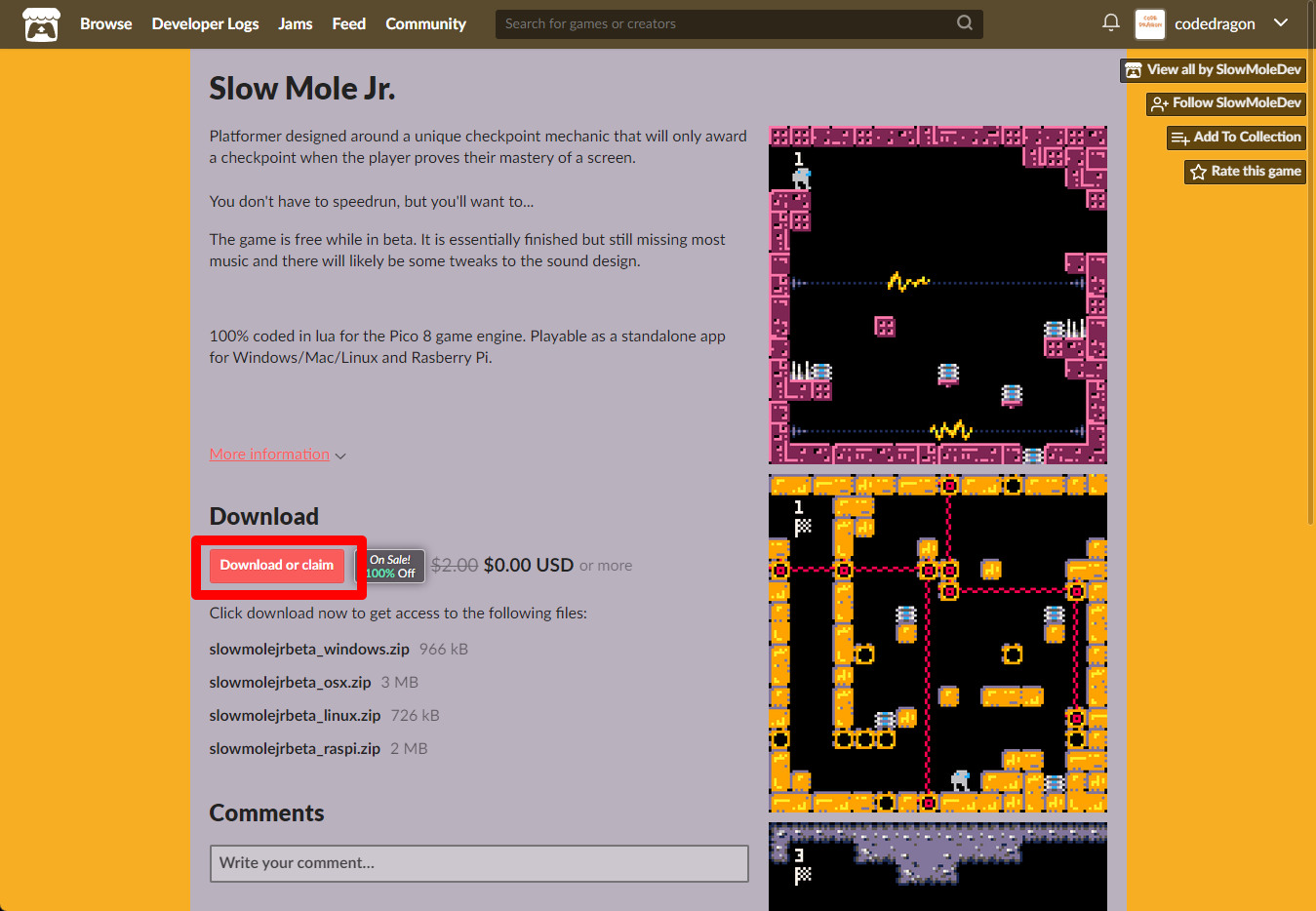The height and width of the screenshot is (911, 1316).
Task: Click the Slow Mole Jr. title
Action: coord(302,89)
